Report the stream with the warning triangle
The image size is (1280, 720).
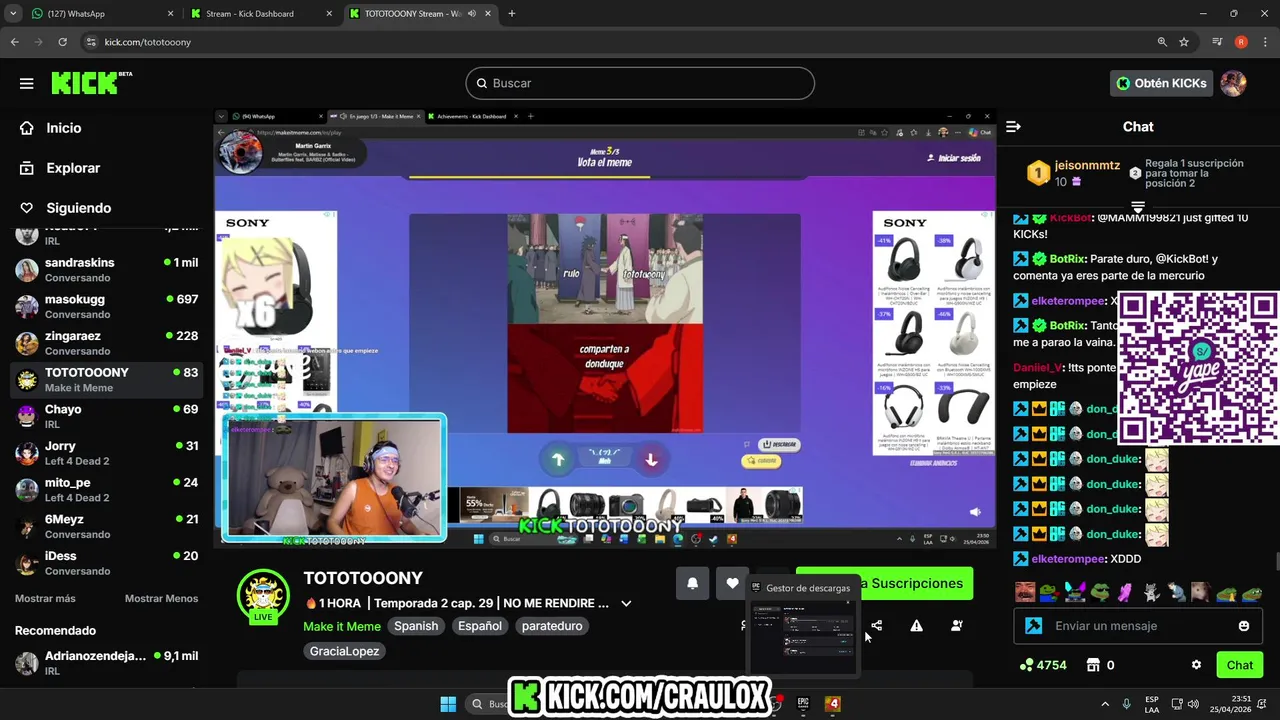point(916,626)
